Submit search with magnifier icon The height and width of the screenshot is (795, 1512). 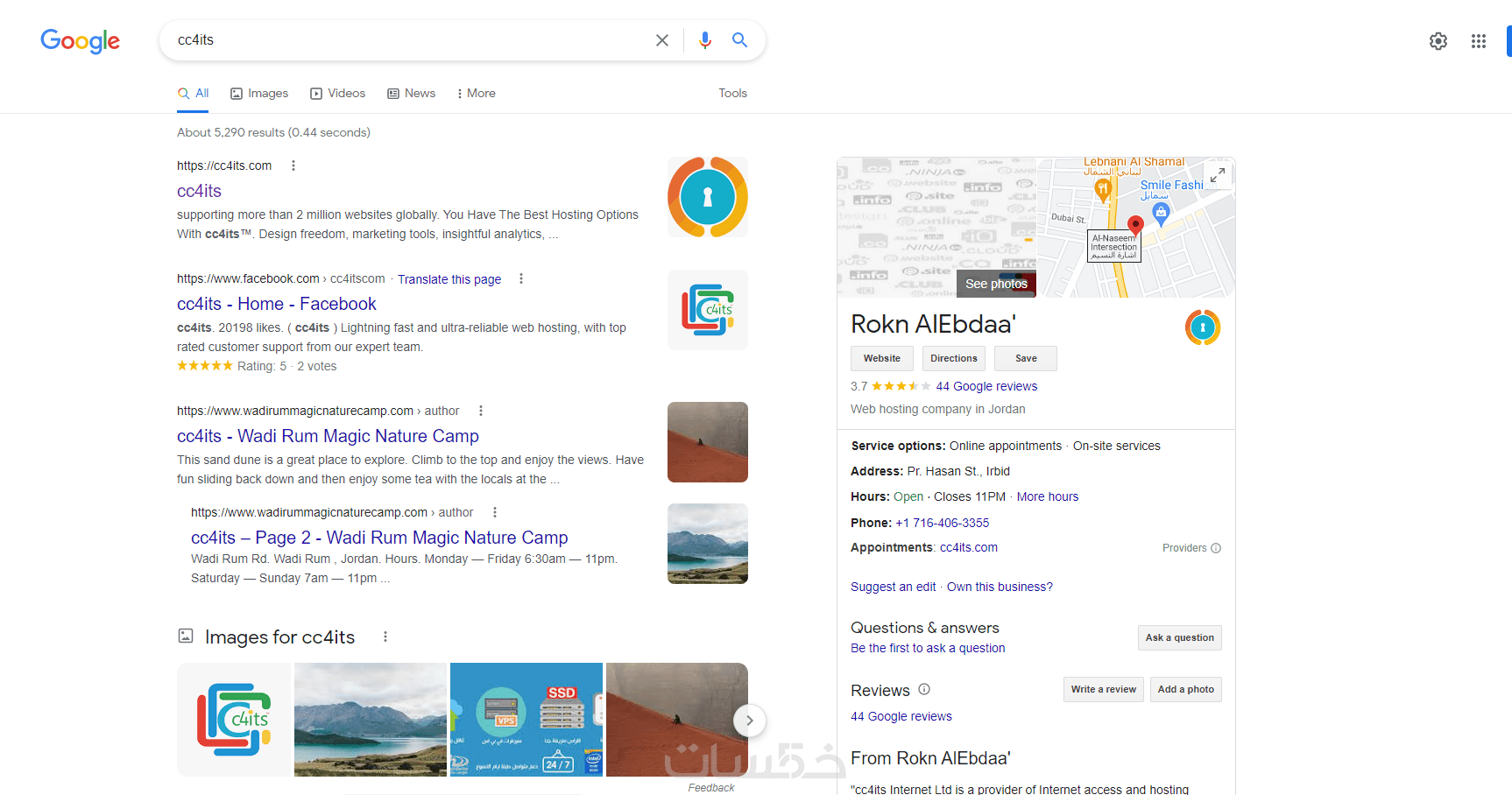coord(740,40)
